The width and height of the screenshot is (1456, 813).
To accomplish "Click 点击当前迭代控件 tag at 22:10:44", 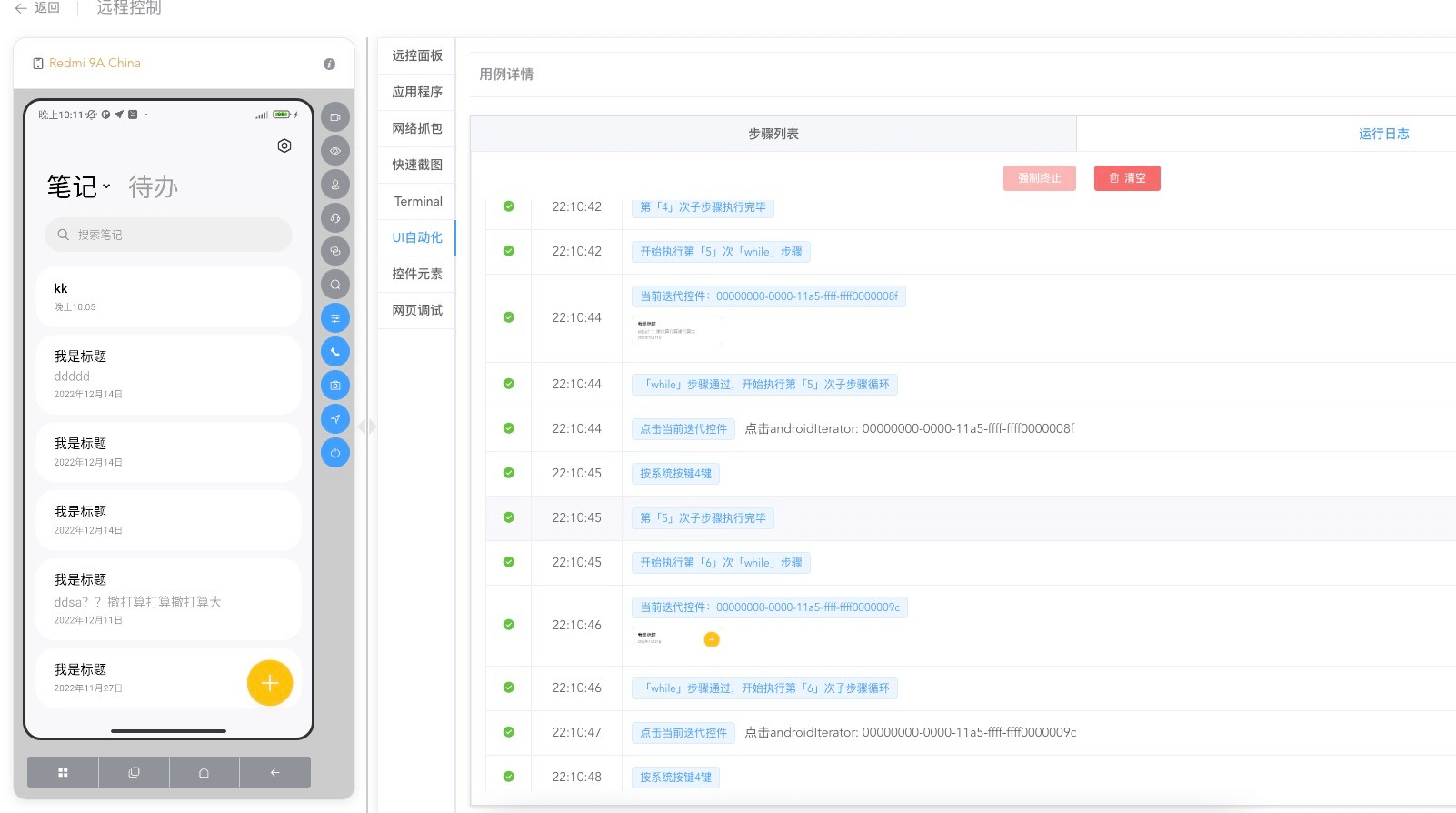I will (x=683, y=429).
